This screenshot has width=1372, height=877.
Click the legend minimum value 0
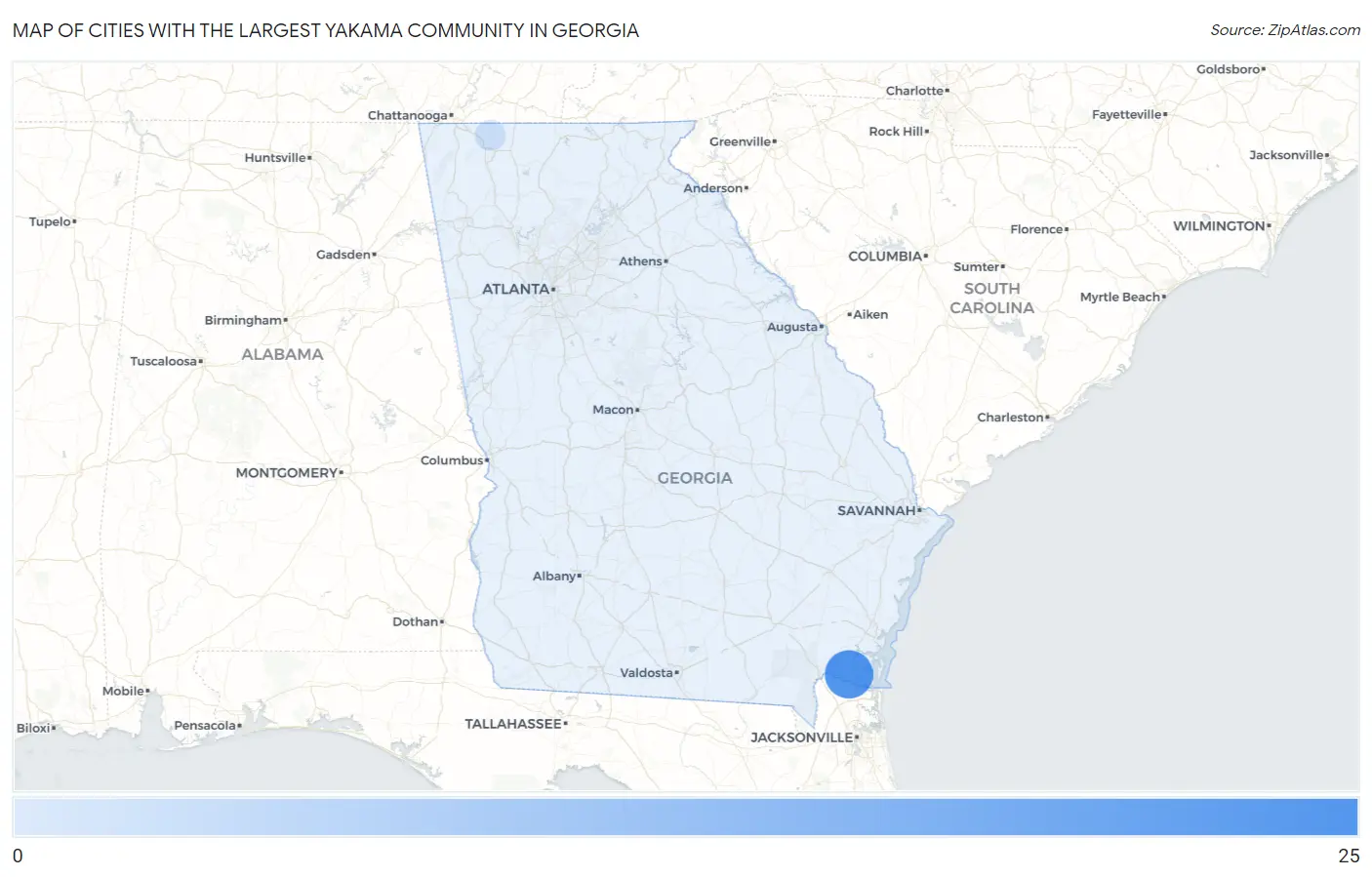(x=18, y=857)
